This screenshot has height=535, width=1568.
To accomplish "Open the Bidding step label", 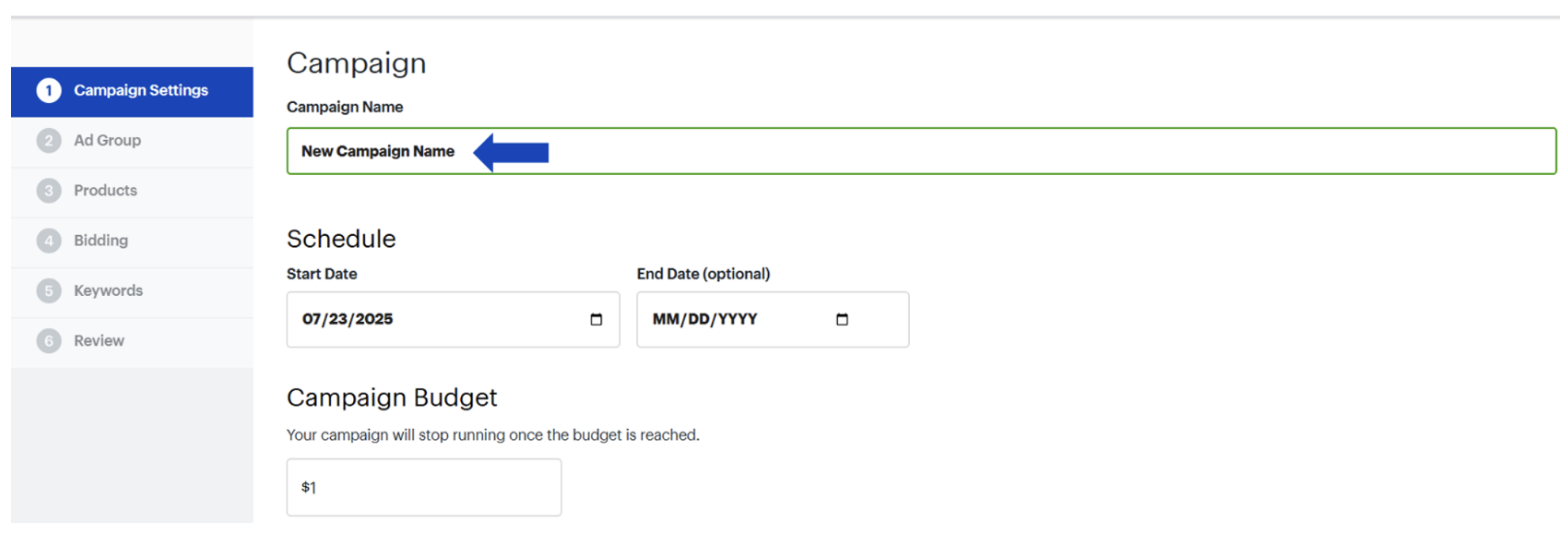I will pyautogui.click(x=101, y=241).
